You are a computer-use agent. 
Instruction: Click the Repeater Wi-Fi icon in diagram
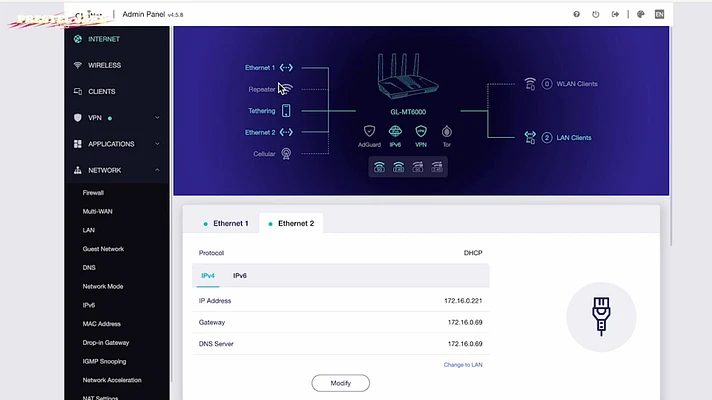(x=287, y=89)
